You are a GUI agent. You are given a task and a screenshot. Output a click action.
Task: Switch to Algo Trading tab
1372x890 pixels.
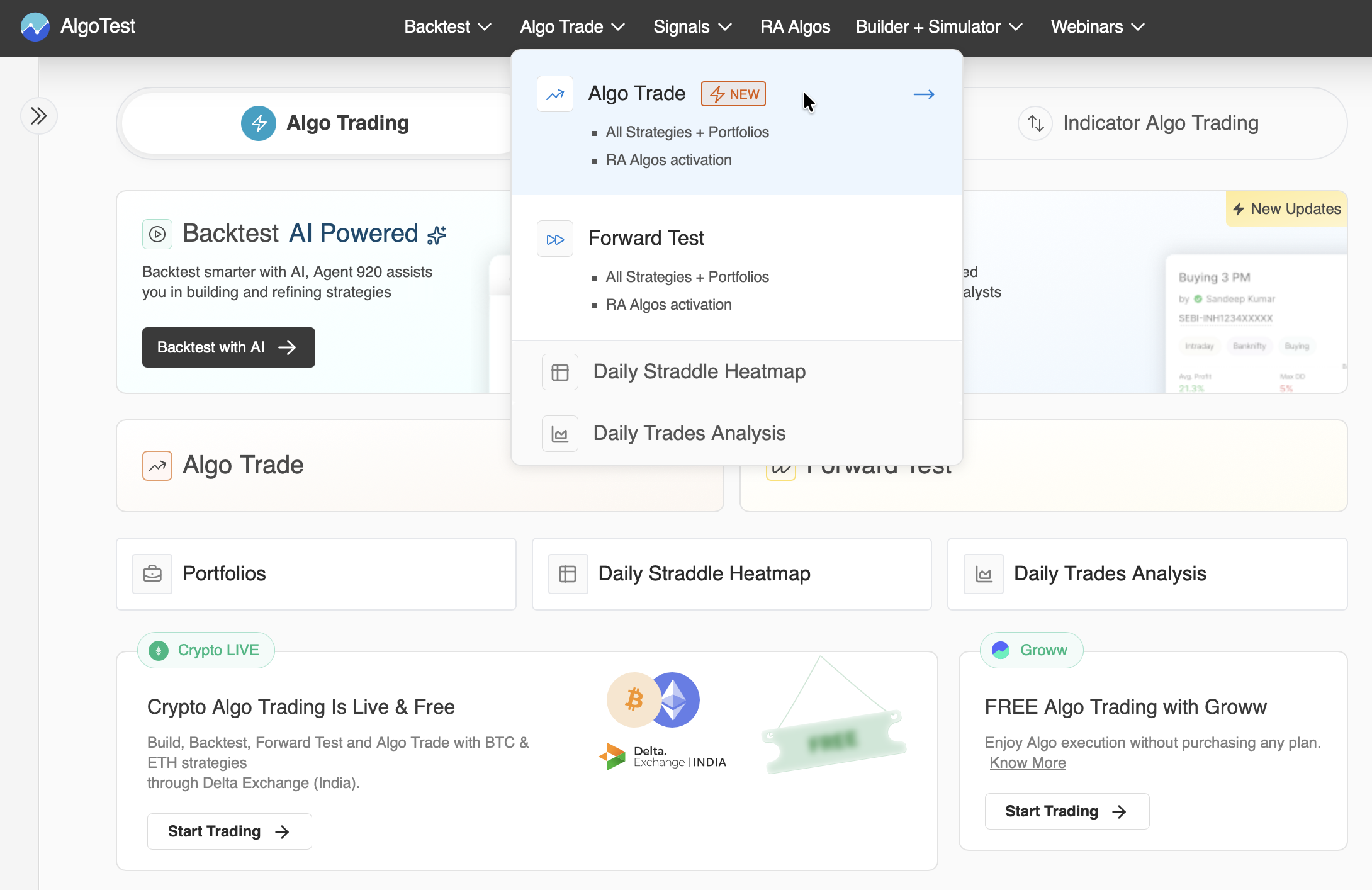click(x=325, y=123)
